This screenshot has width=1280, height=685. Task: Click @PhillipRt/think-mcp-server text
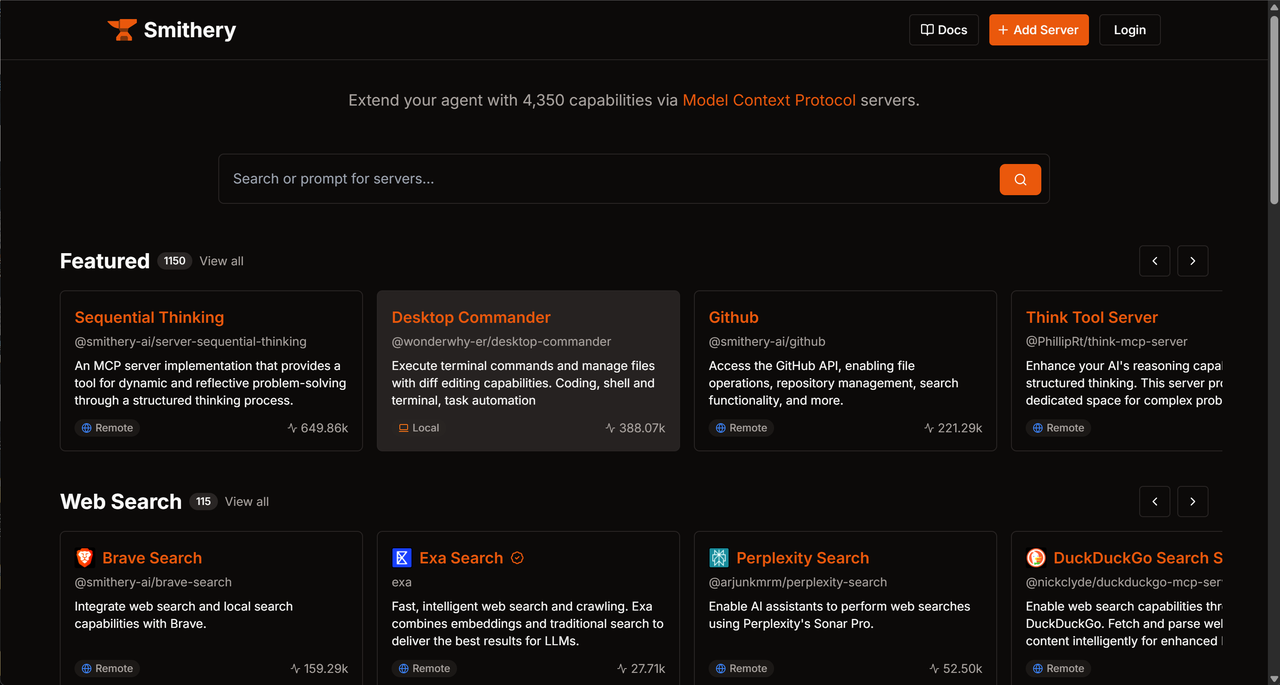1107,342
